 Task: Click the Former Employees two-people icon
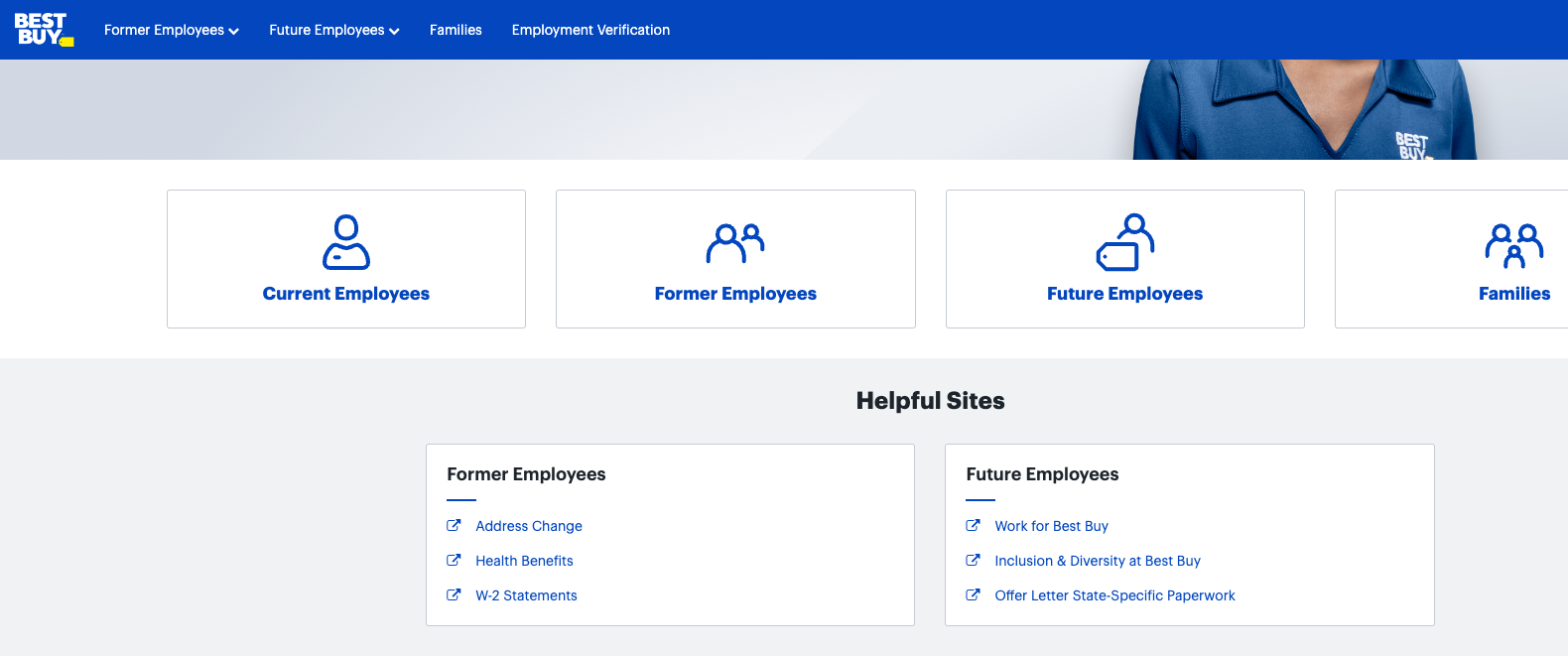[735, 243]
